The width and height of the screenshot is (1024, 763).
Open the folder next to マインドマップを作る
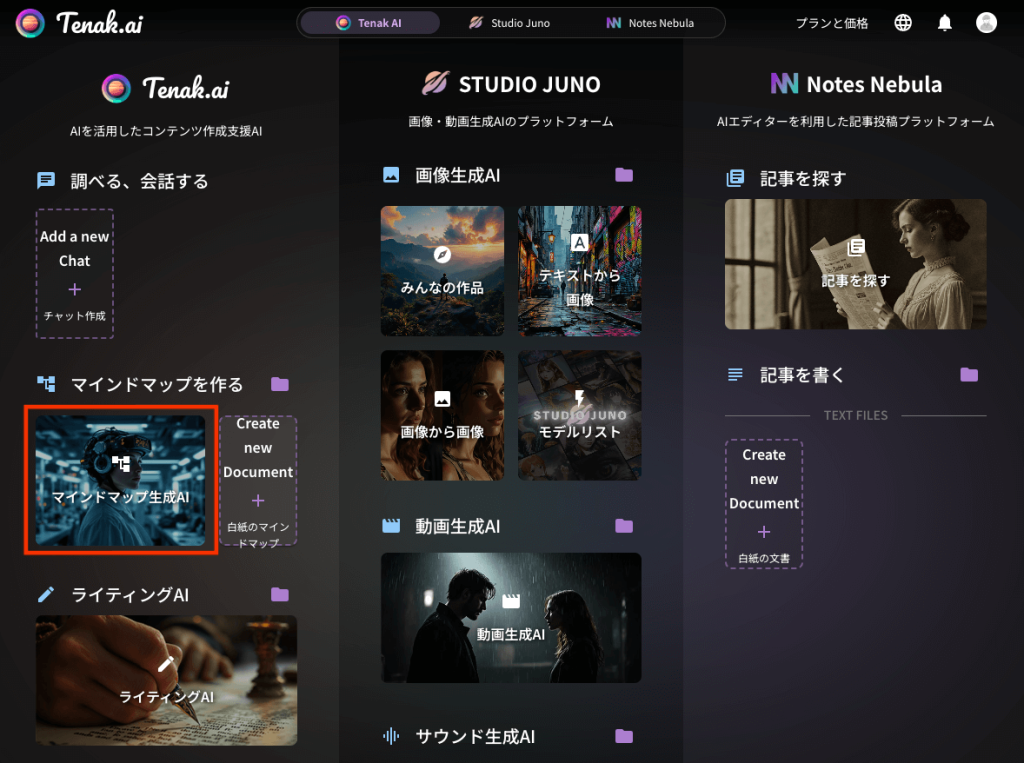click(x=280, y=384)
